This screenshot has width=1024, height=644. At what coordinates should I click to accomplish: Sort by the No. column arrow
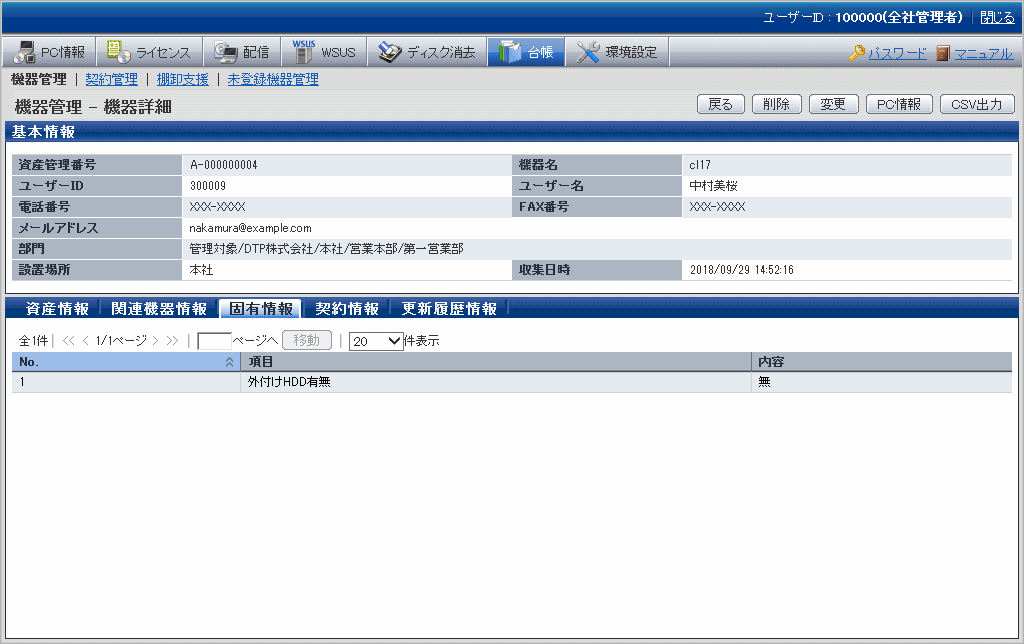[x=229, y=362]
